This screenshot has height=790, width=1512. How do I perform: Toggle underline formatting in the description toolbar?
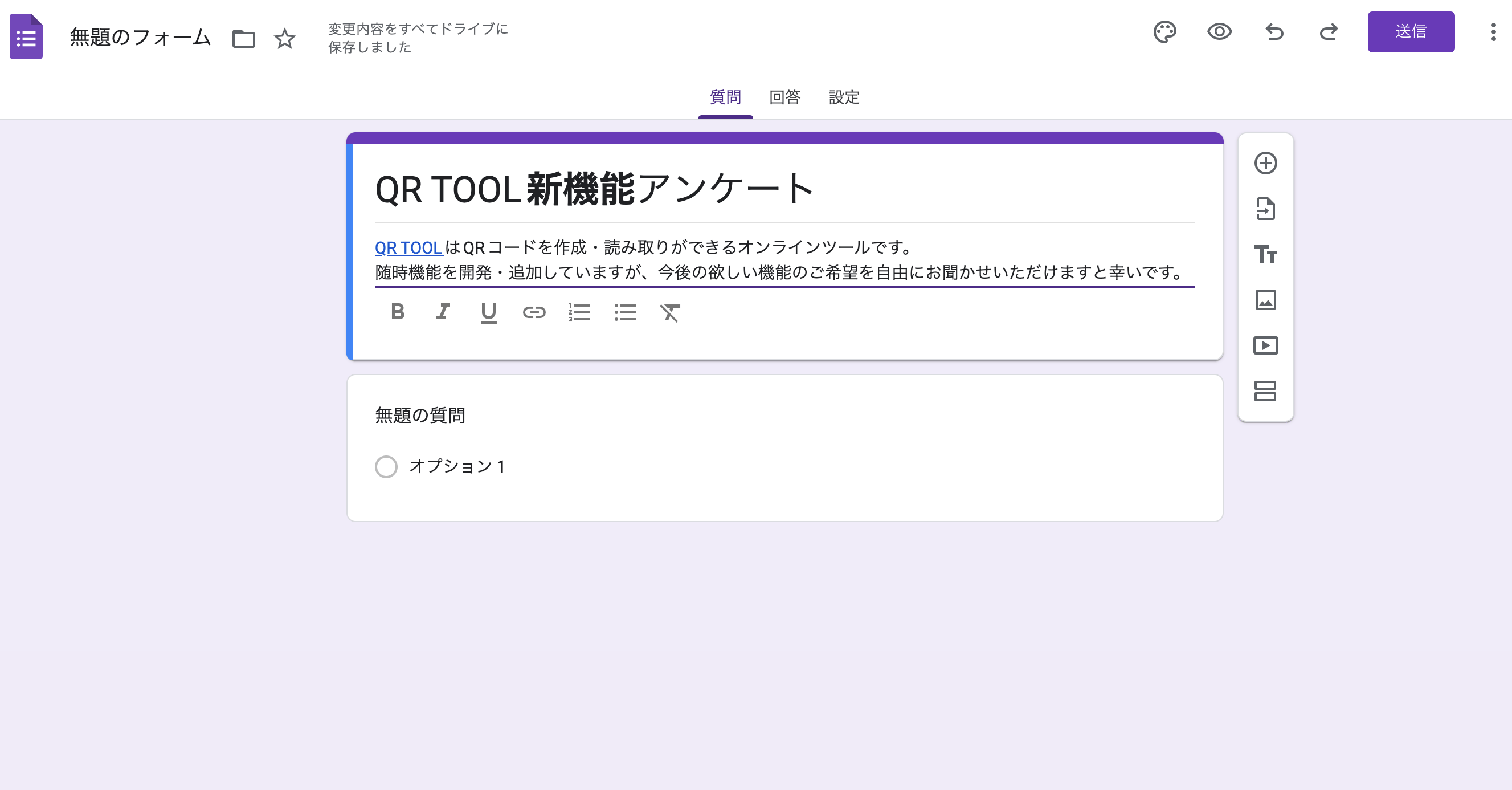pyautogui.click(x=488, y=313)
